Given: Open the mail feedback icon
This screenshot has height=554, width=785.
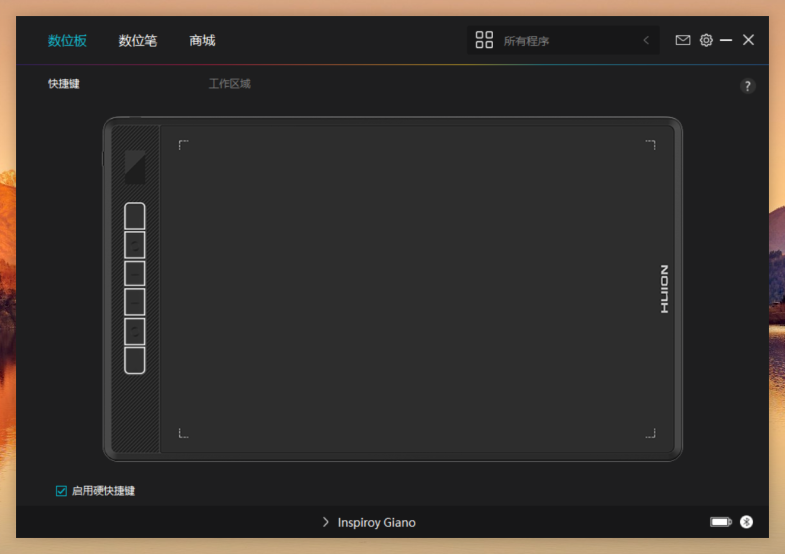Looking at the screenshot, I should 683,40.
